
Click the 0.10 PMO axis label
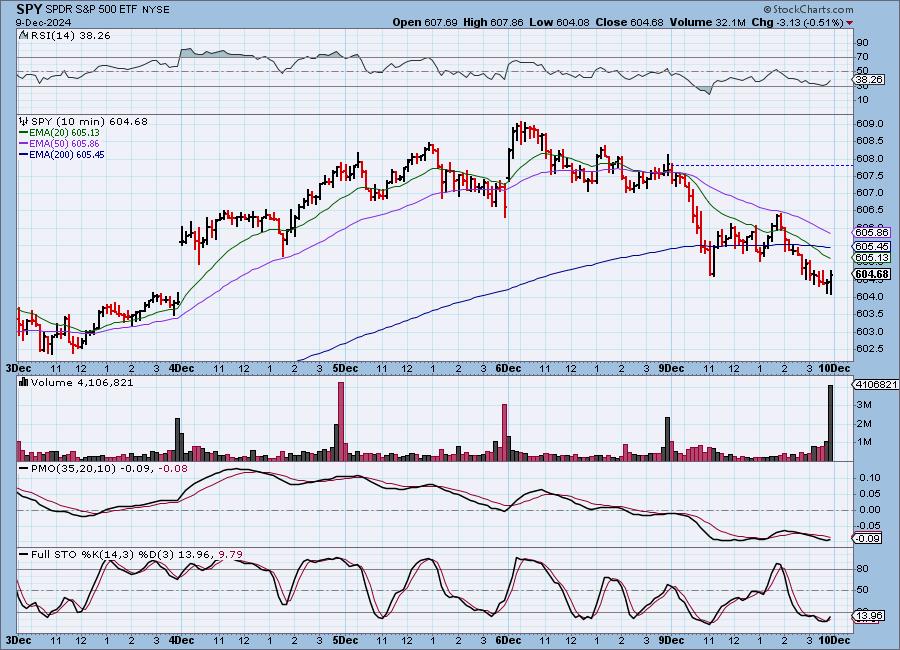click(870, 478)
